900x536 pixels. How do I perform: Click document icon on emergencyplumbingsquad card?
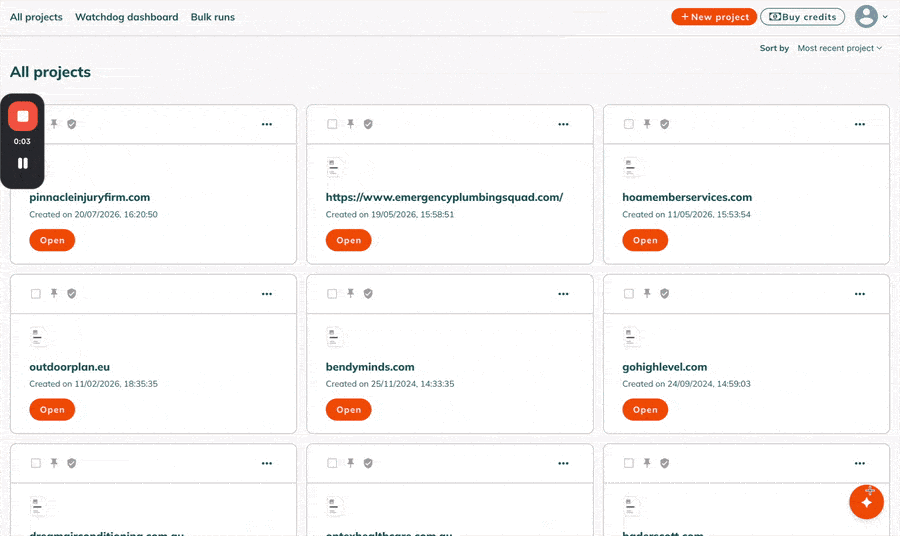[x=334, y=168]
